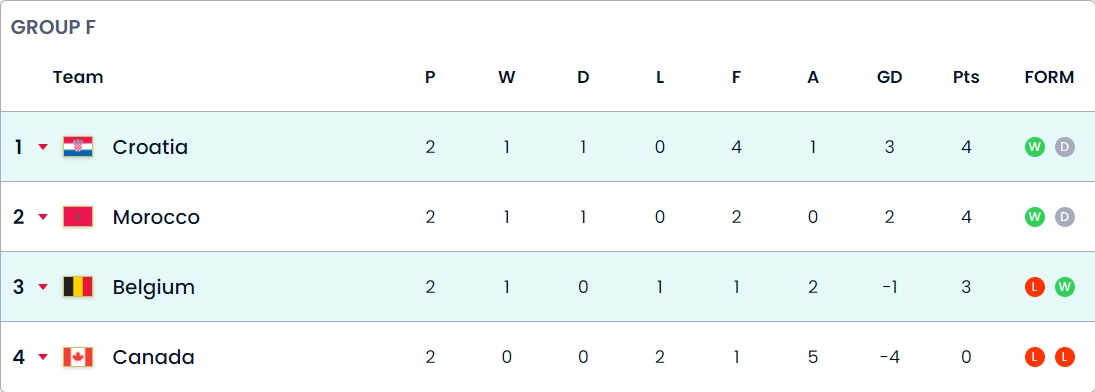Click Croatia's green W form badge
Screen dimensions: 1095x392
click(1035, 147)
